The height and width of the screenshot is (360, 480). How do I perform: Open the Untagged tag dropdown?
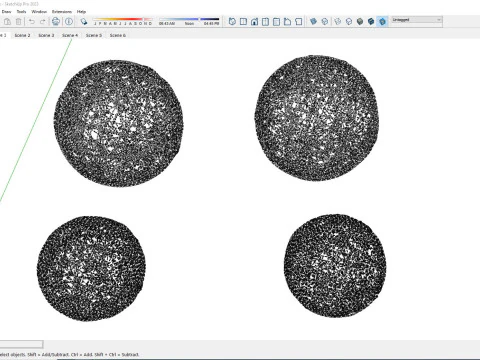[417, 20]
